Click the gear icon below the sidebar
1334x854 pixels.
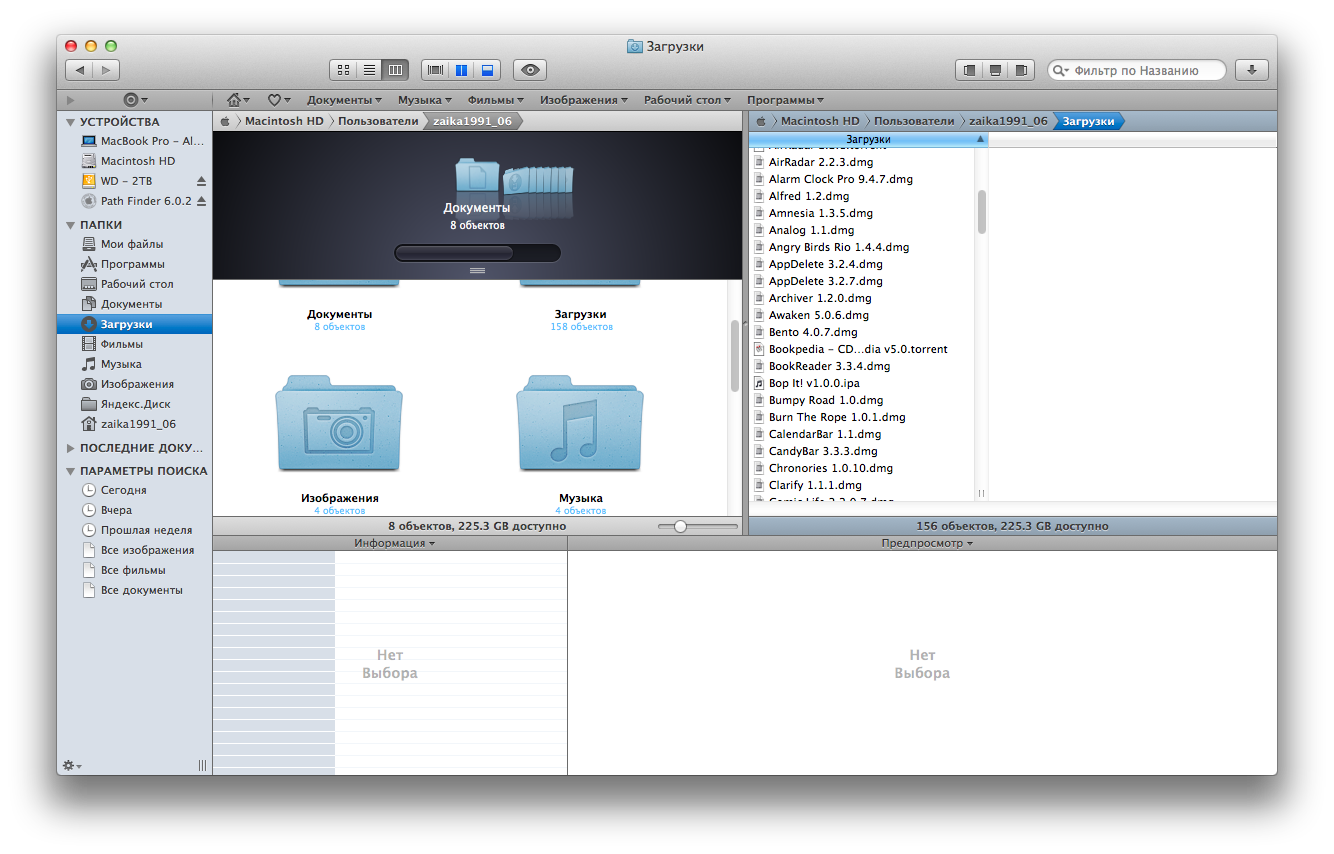(71, 765)
